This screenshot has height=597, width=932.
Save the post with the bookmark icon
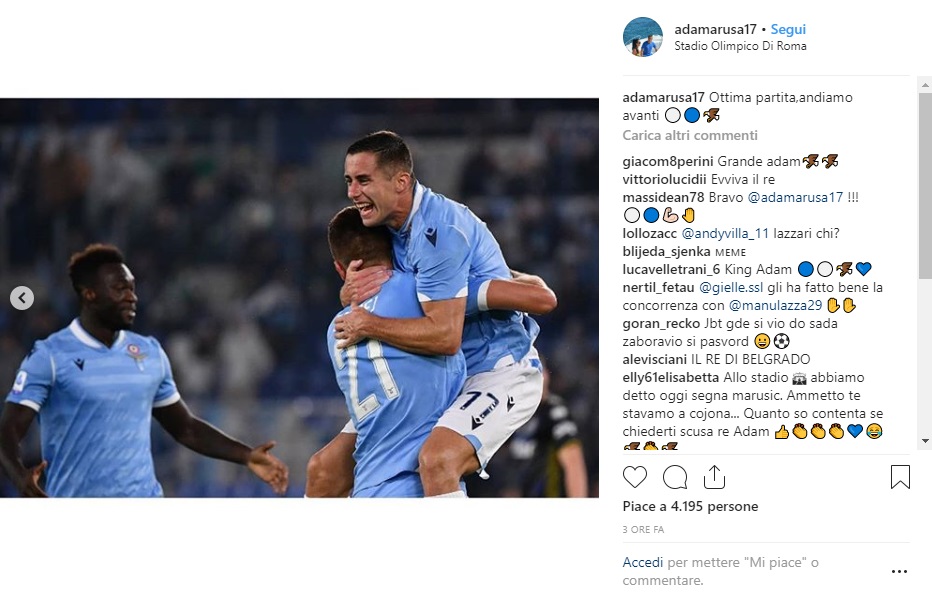(900, 477)
